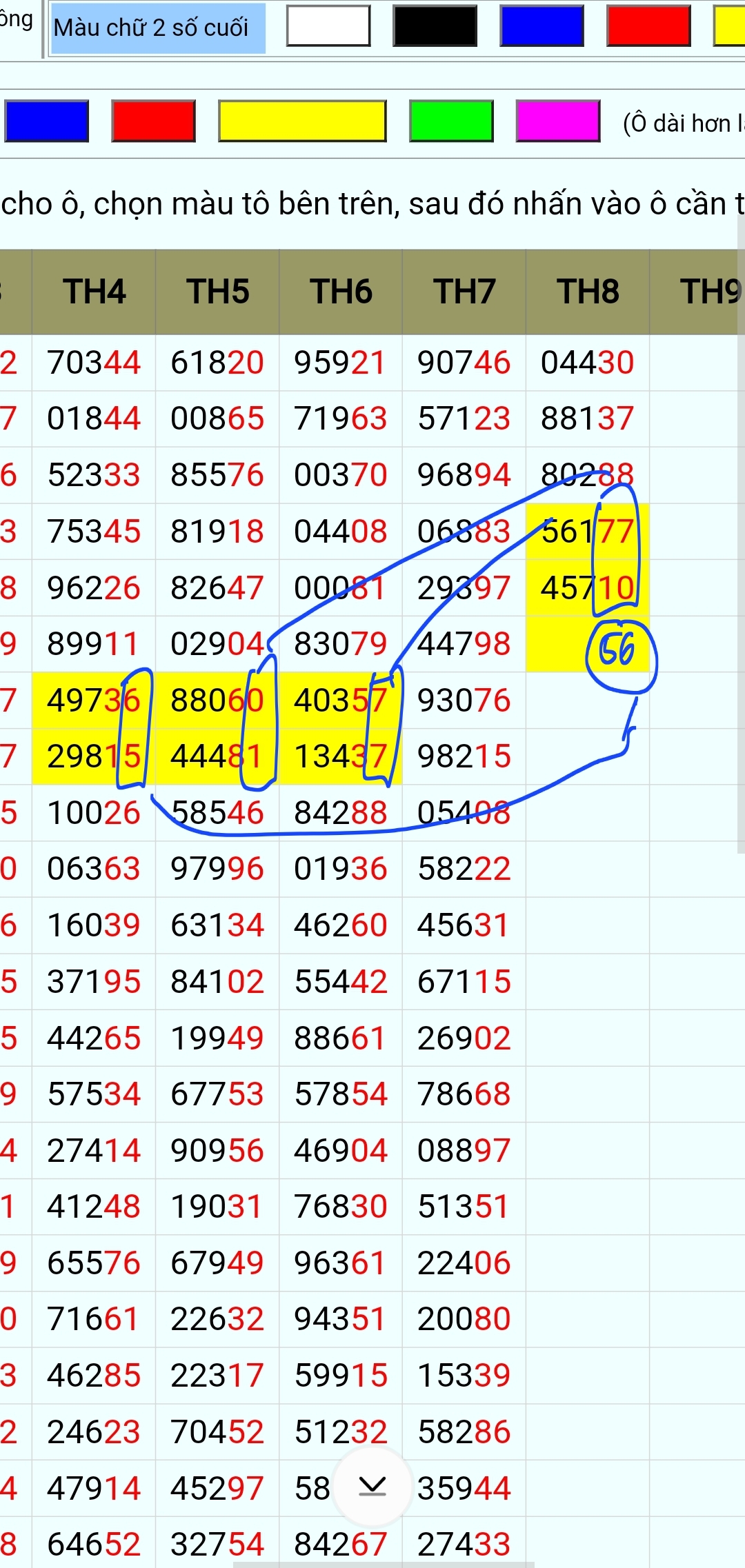Viewport: 745px width, 1568px height.
Task: Click the TH4 column header
Action: 94,292
